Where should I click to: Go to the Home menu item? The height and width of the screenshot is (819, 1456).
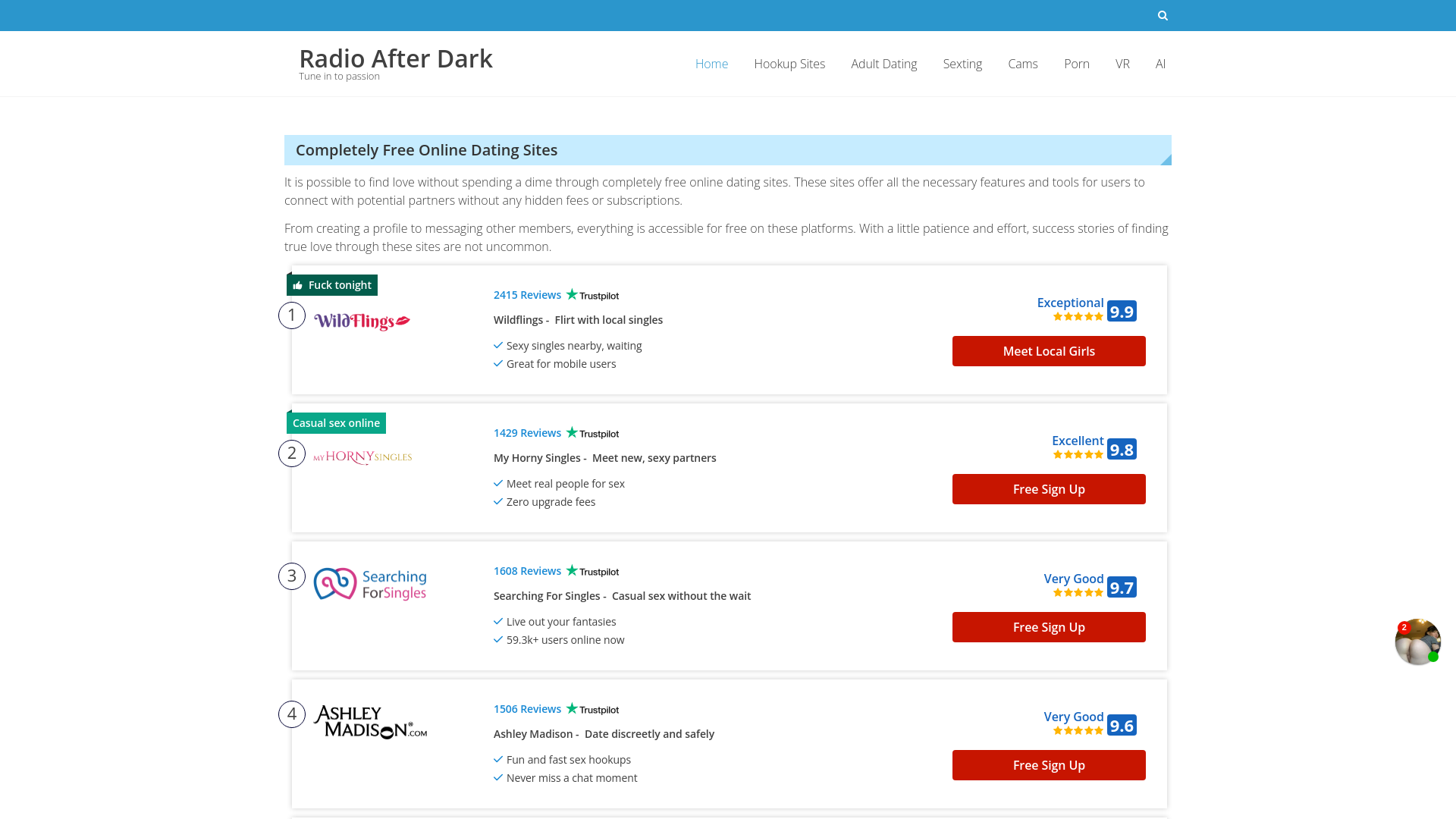coord(711,64)
